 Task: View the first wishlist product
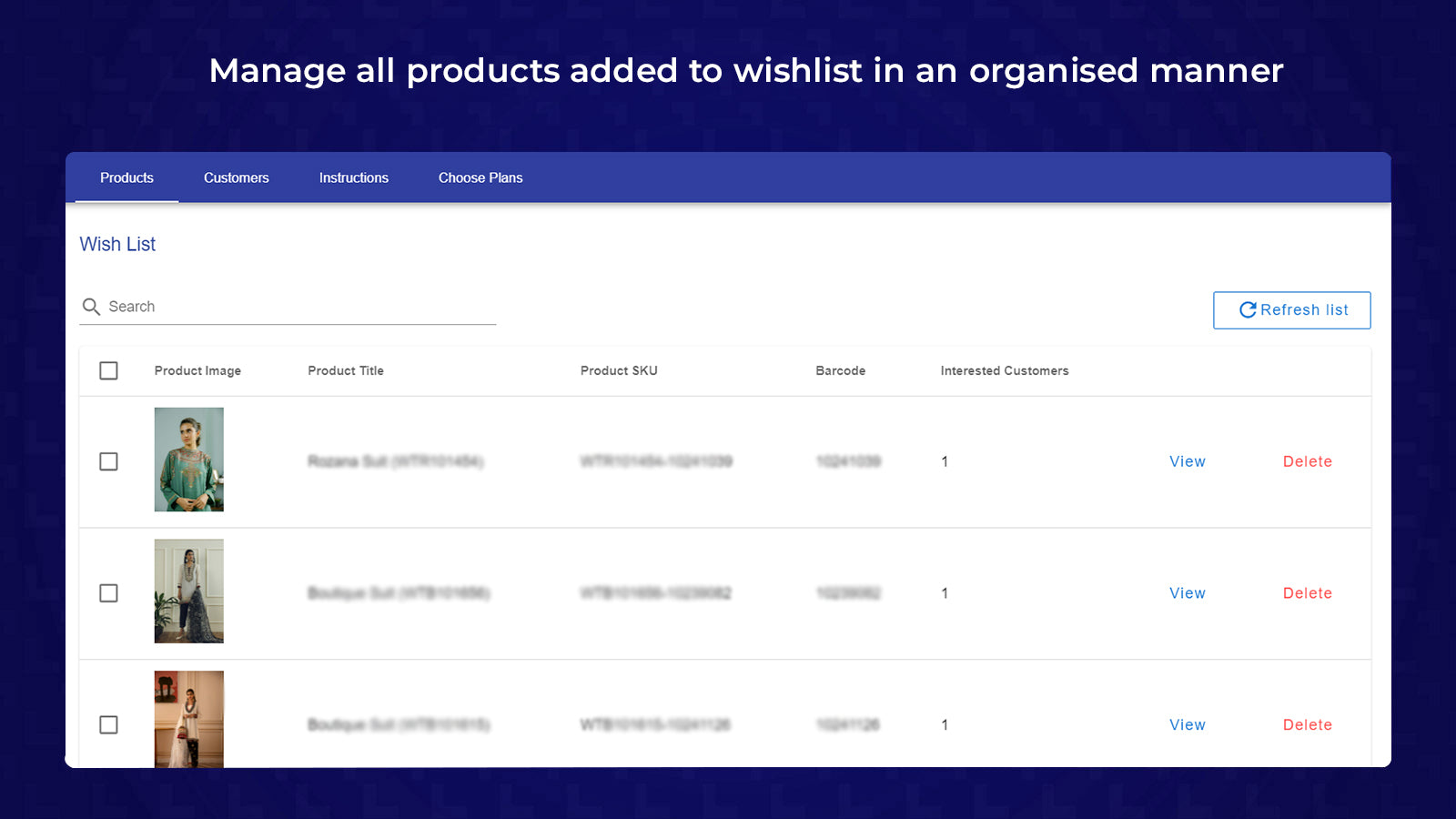coord(1188,461)
